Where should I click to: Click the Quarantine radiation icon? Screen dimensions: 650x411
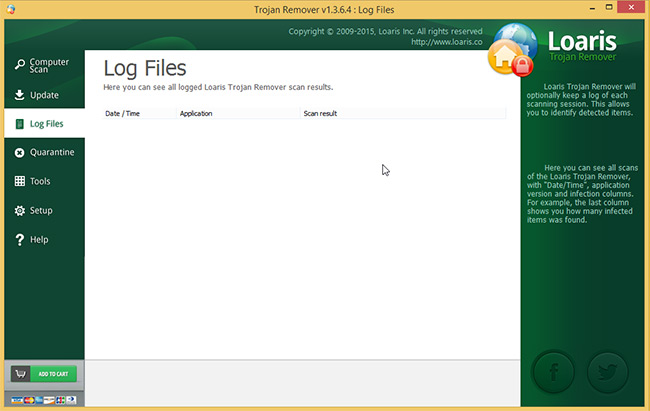click(20, 153)
